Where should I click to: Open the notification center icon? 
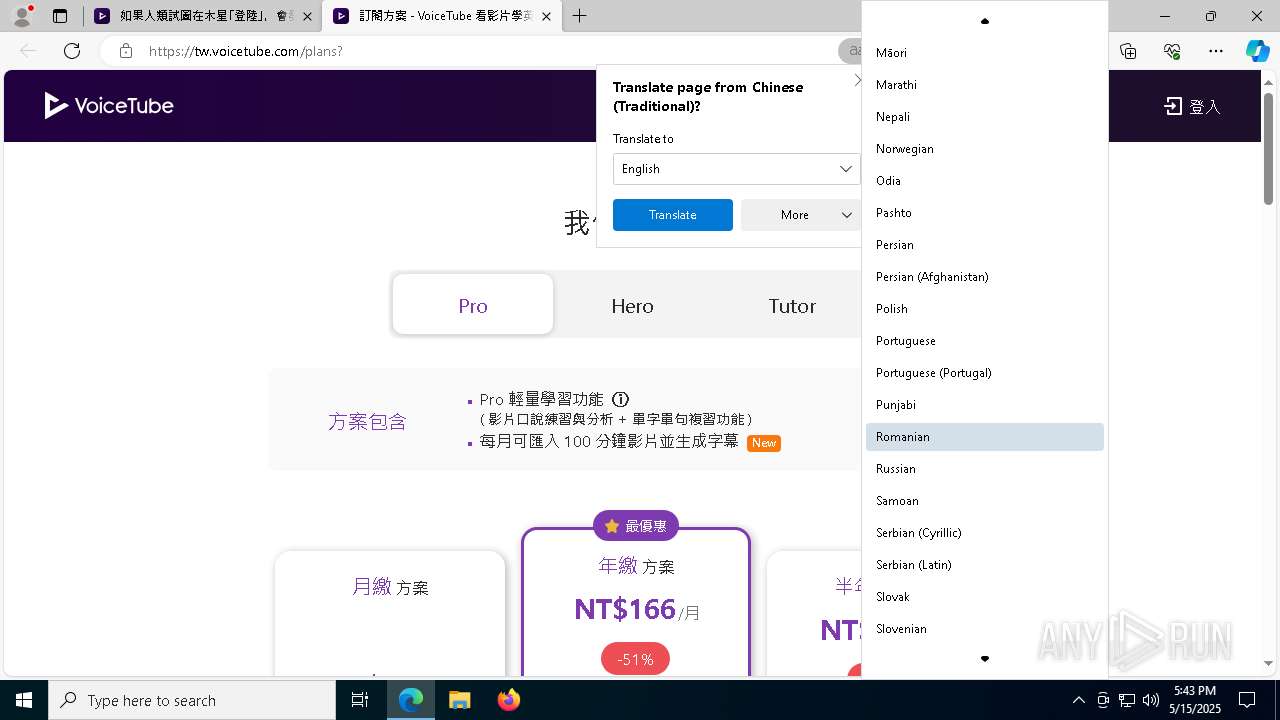pyautogui.click(x=1247, y=700)
